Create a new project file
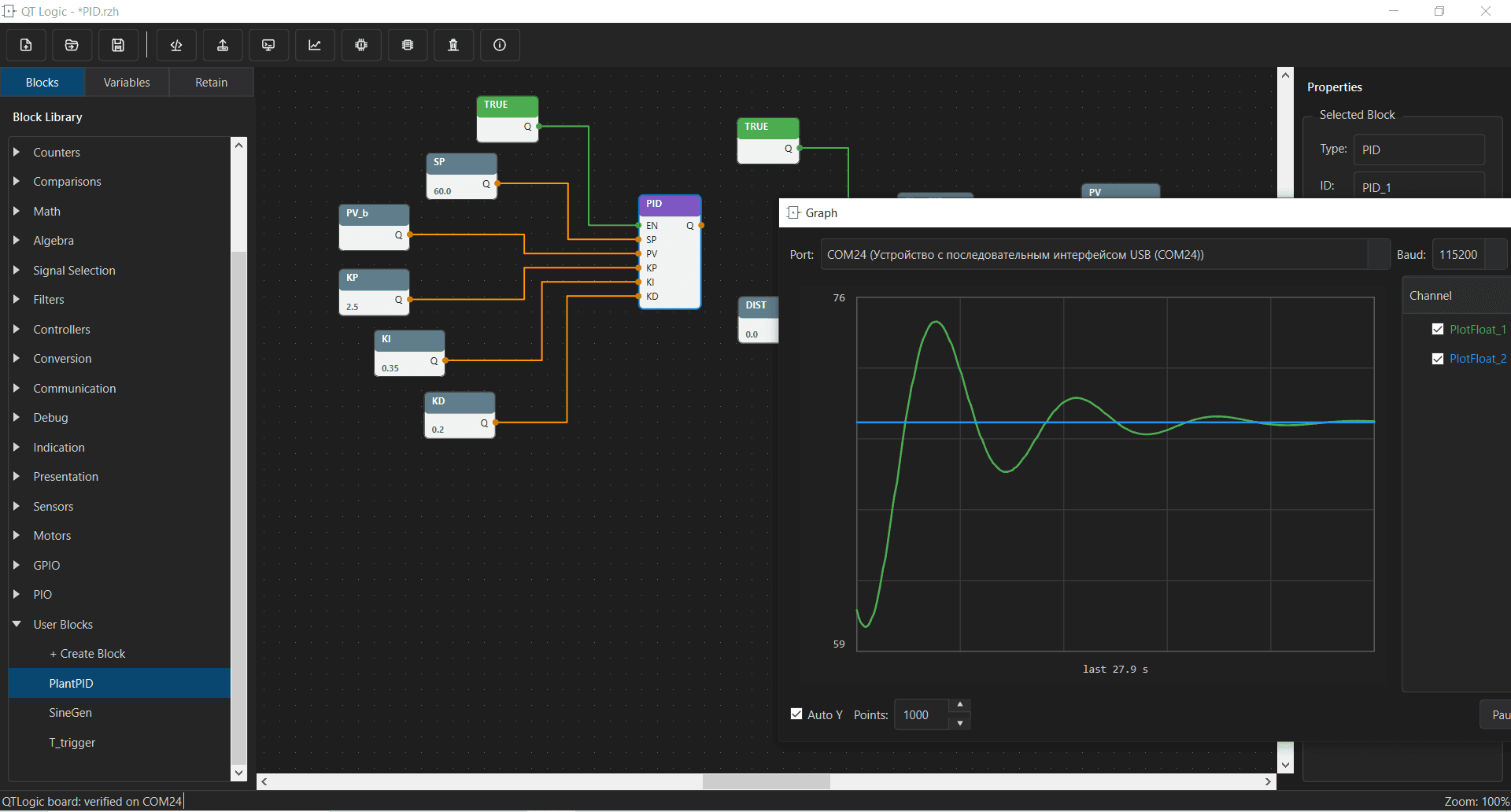 (x=26, y=45)
